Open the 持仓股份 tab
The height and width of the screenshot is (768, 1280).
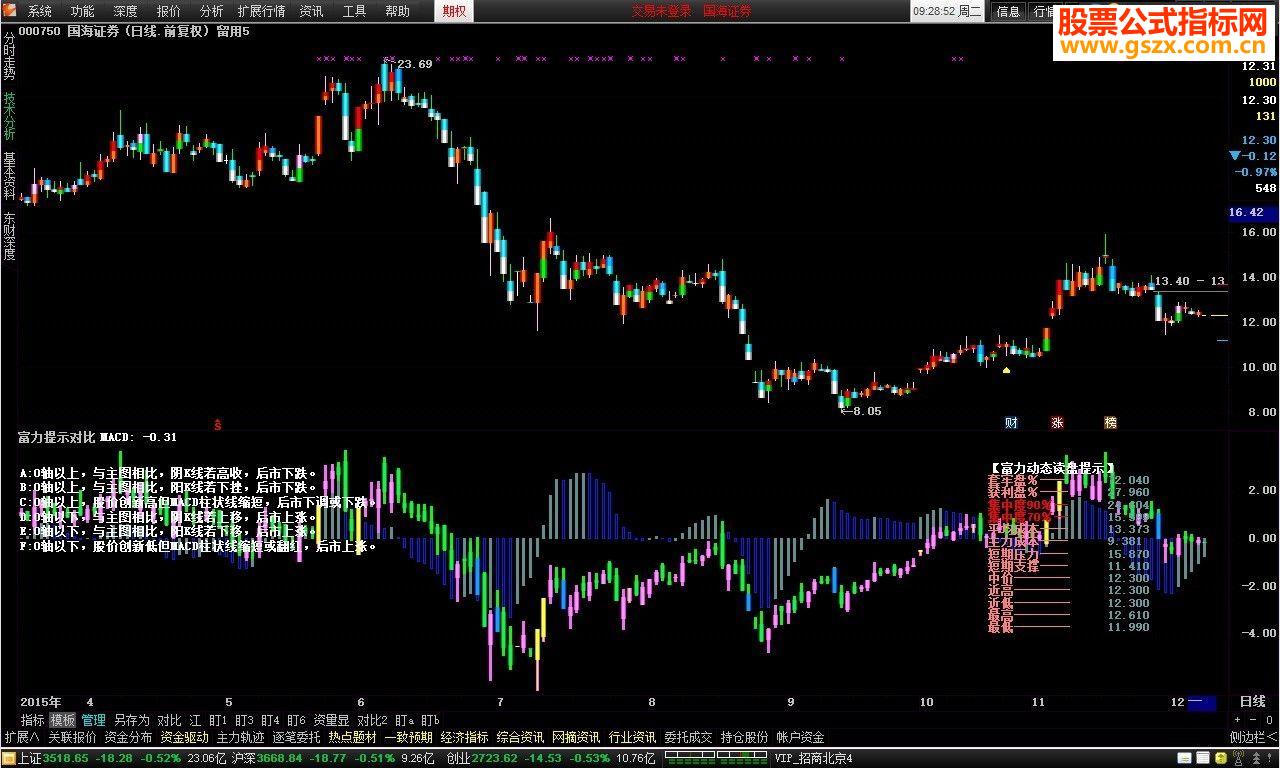[745, 738]
